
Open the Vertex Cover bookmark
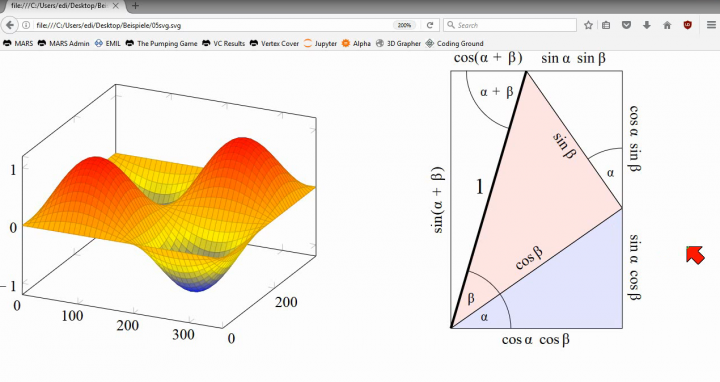[275, 44]
